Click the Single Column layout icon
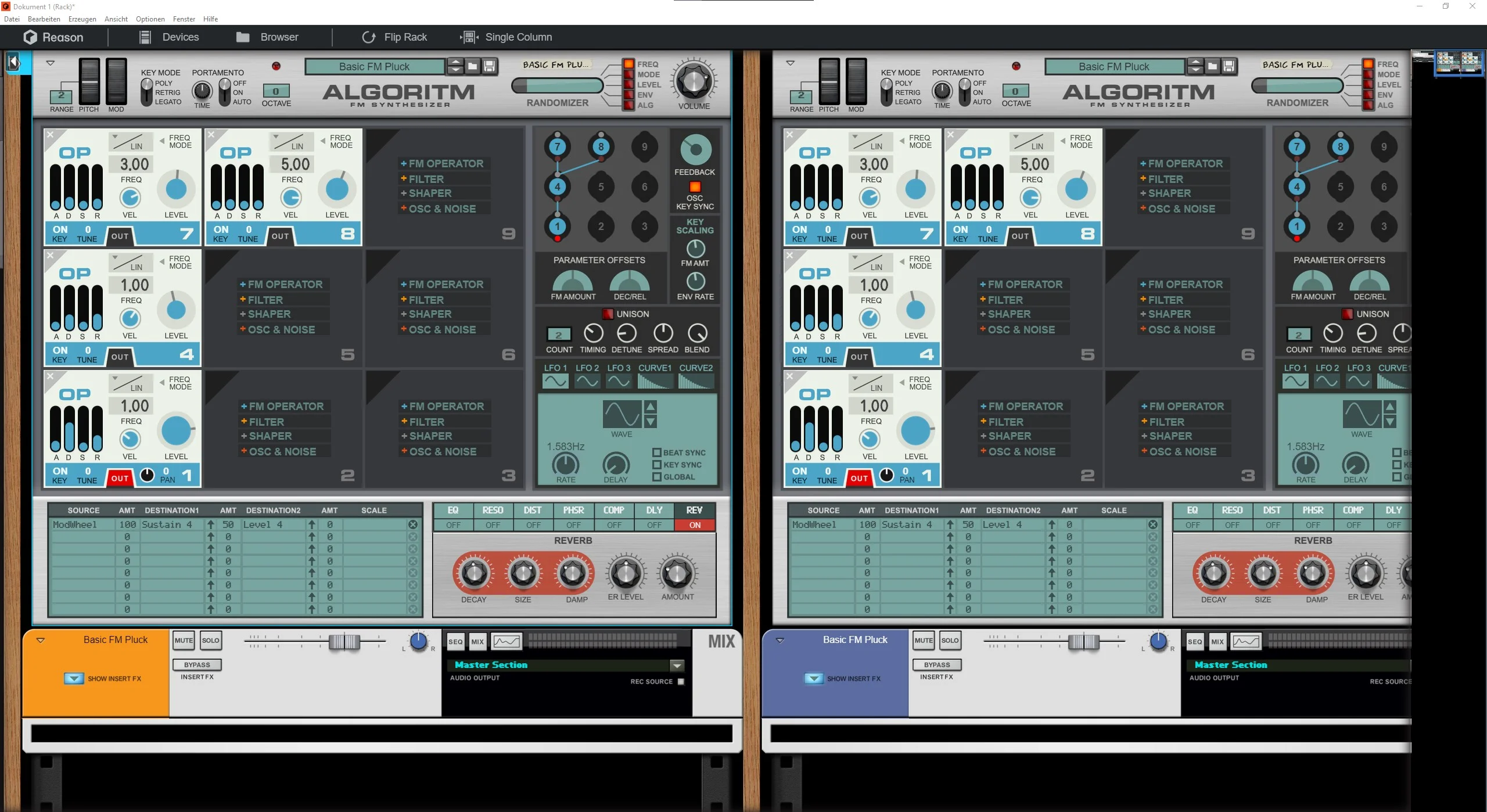 469,37
